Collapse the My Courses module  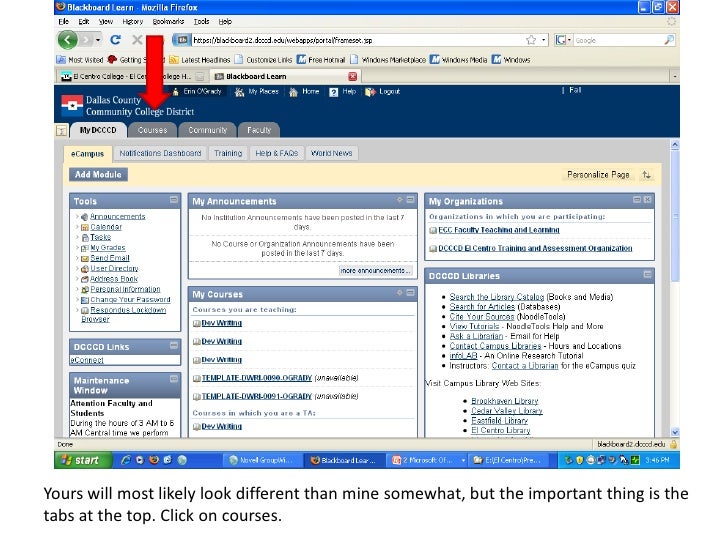point(410,292)
